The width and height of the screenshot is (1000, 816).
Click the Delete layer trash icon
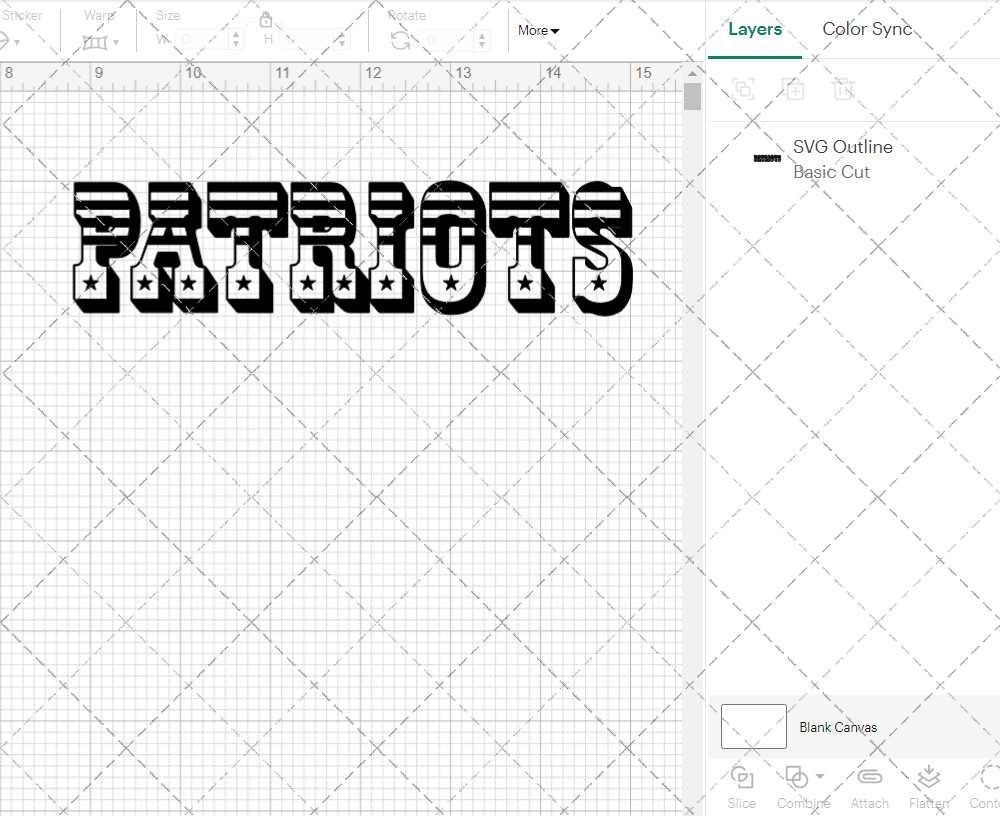(x=843, y=89)
